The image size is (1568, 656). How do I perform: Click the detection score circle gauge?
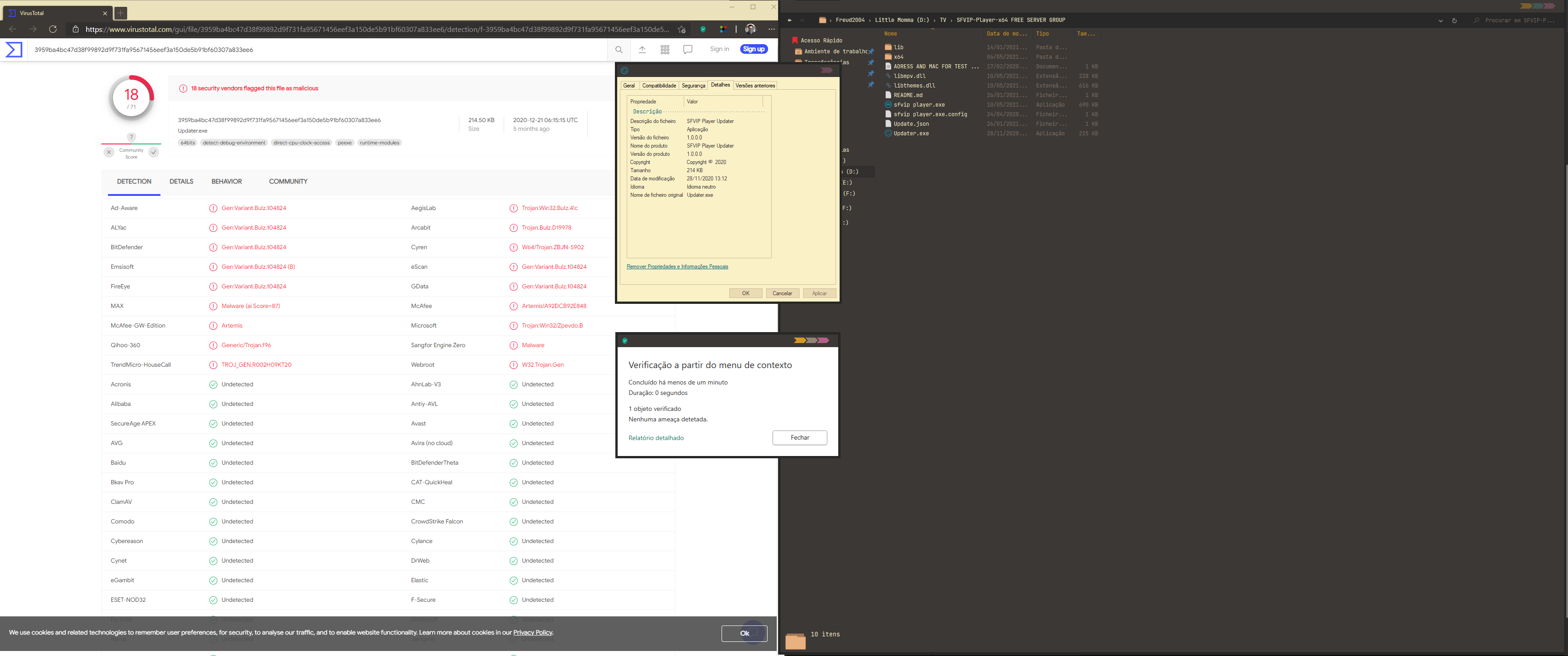coord(131,97)
